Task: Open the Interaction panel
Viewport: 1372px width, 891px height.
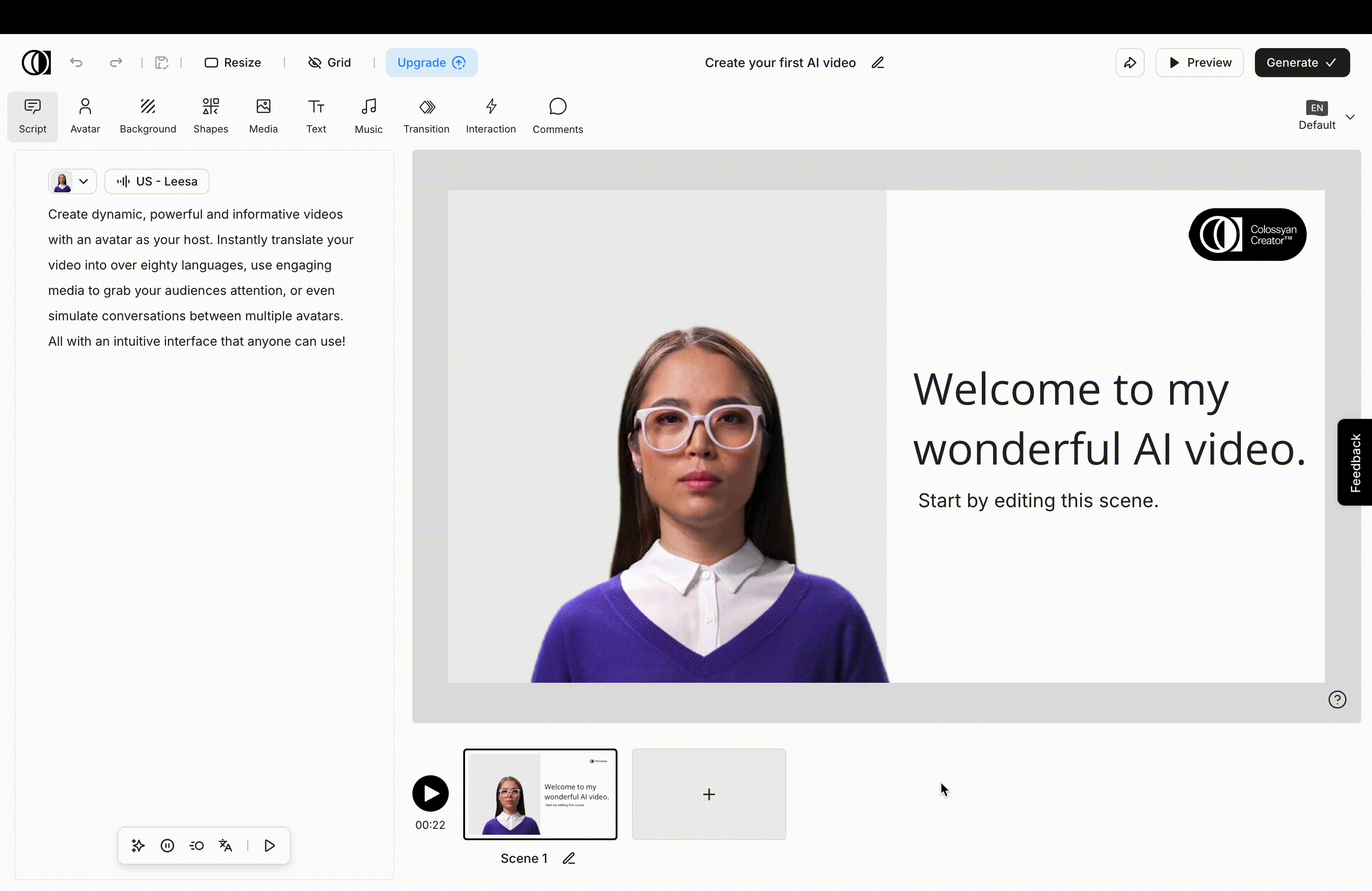Action: [490, 116]
